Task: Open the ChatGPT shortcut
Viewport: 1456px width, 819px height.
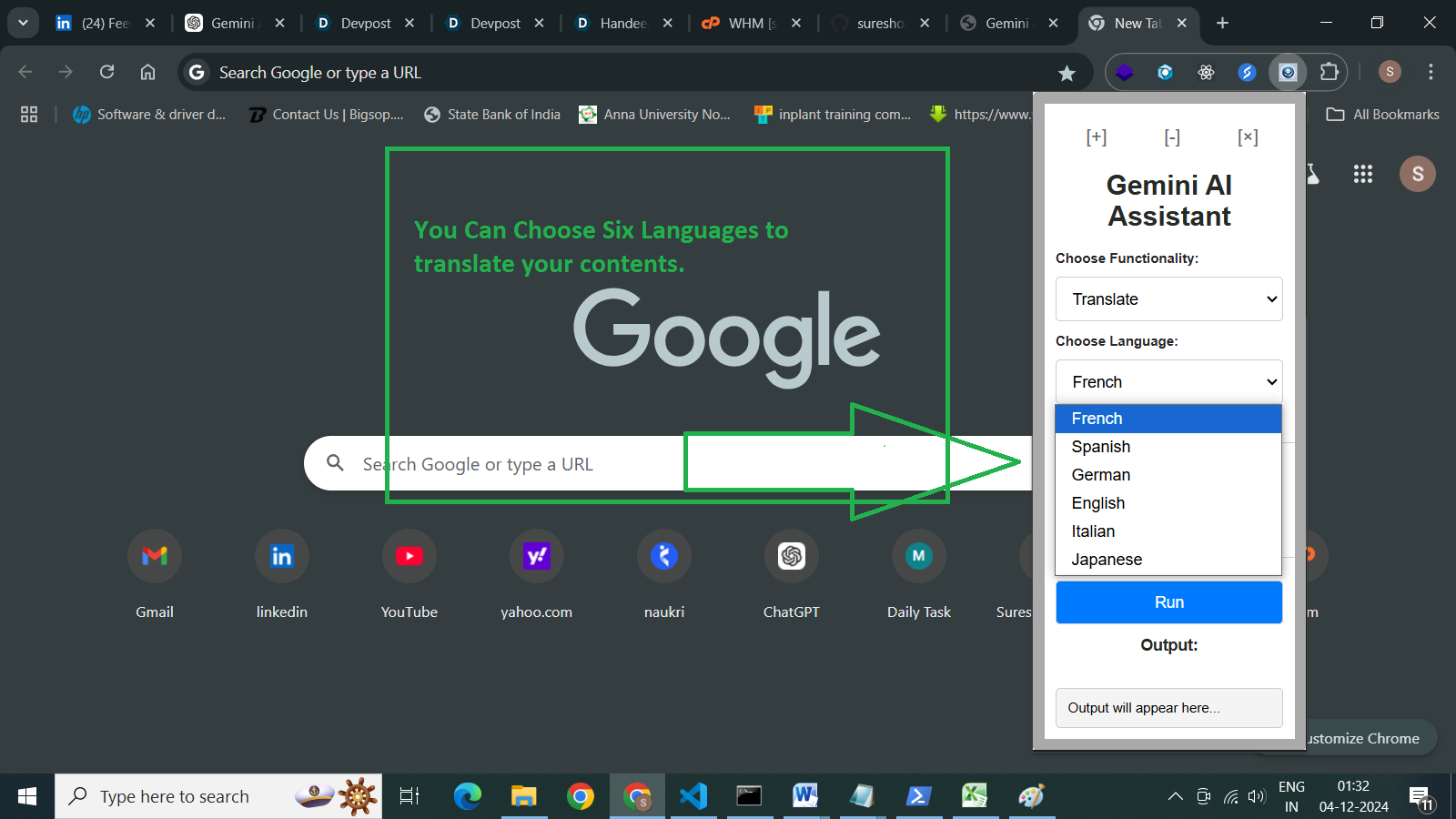Action: pos(792,575)
